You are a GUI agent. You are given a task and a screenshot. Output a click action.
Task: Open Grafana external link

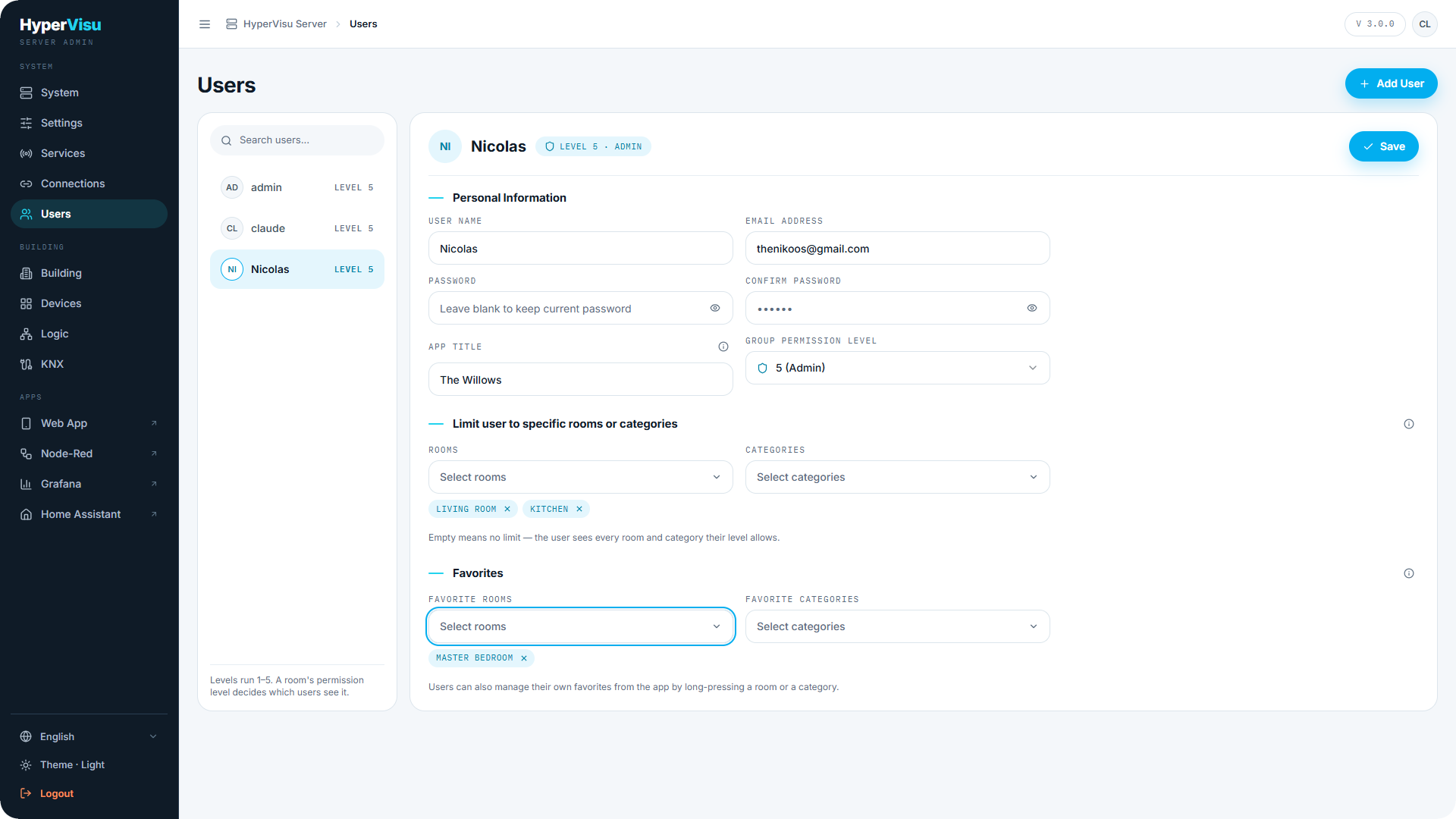coord(89,484)
